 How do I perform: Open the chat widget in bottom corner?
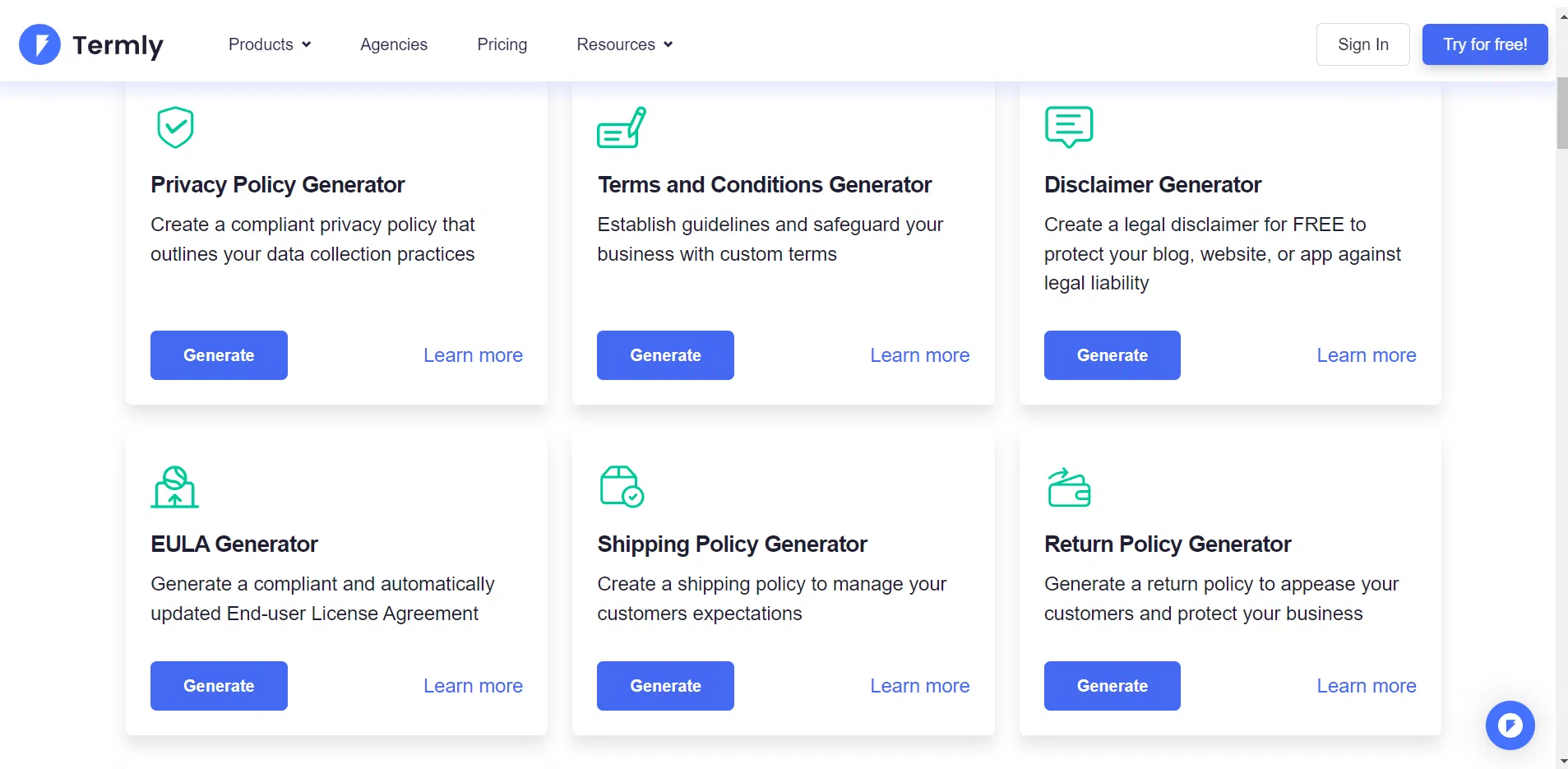1510,725
